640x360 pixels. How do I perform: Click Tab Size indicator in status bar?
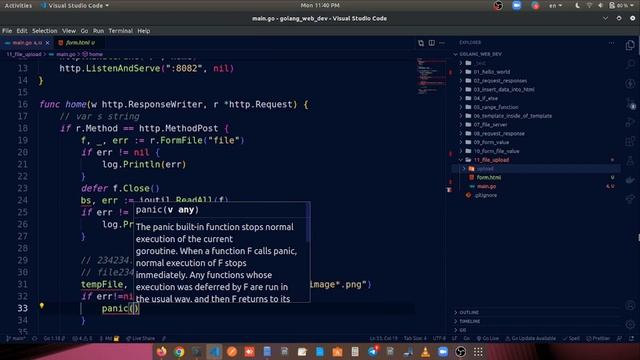pyautogui.click(x=415, y=338)
